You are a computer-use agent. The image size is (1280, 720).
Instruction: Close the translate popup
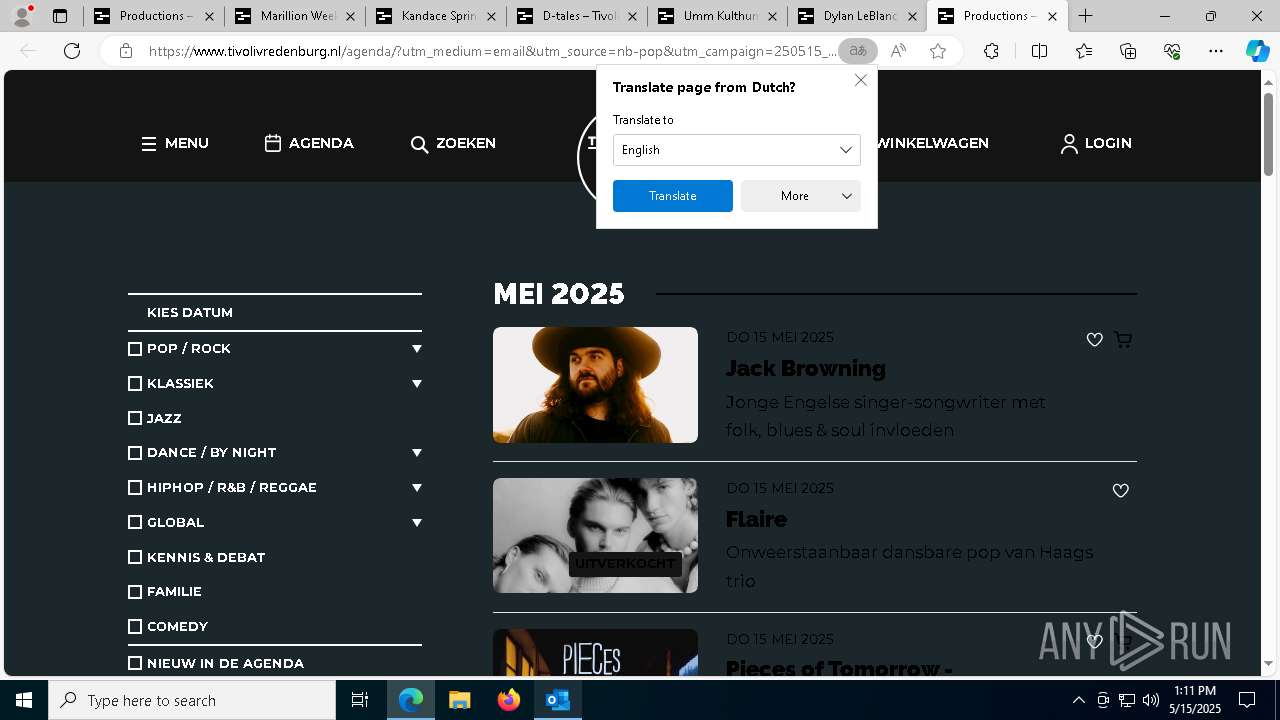pos(861,80)
